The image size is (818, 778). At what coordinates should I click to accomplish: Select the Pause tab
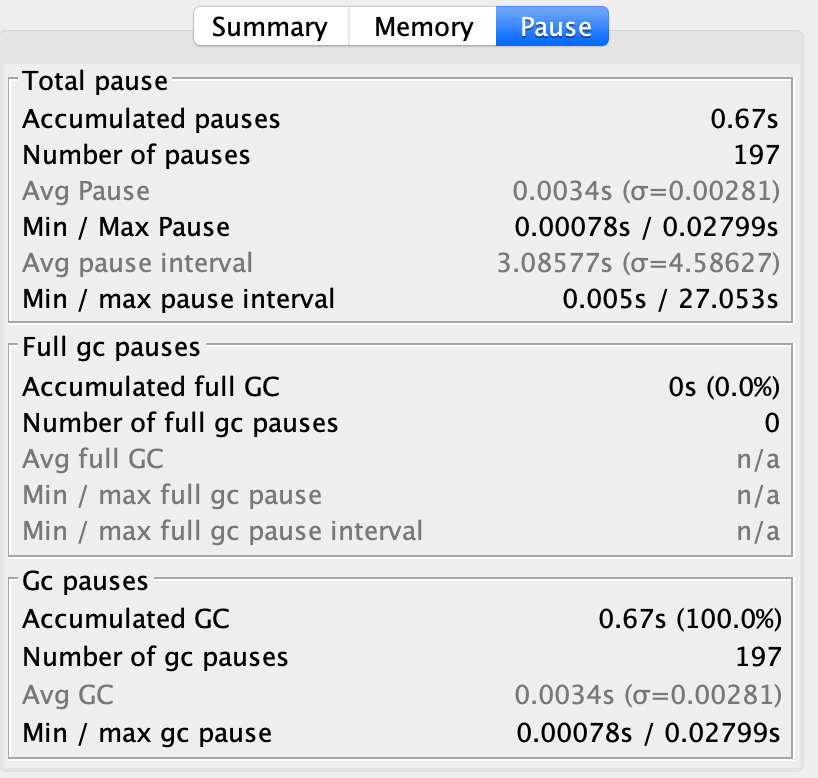pos(555,27)
